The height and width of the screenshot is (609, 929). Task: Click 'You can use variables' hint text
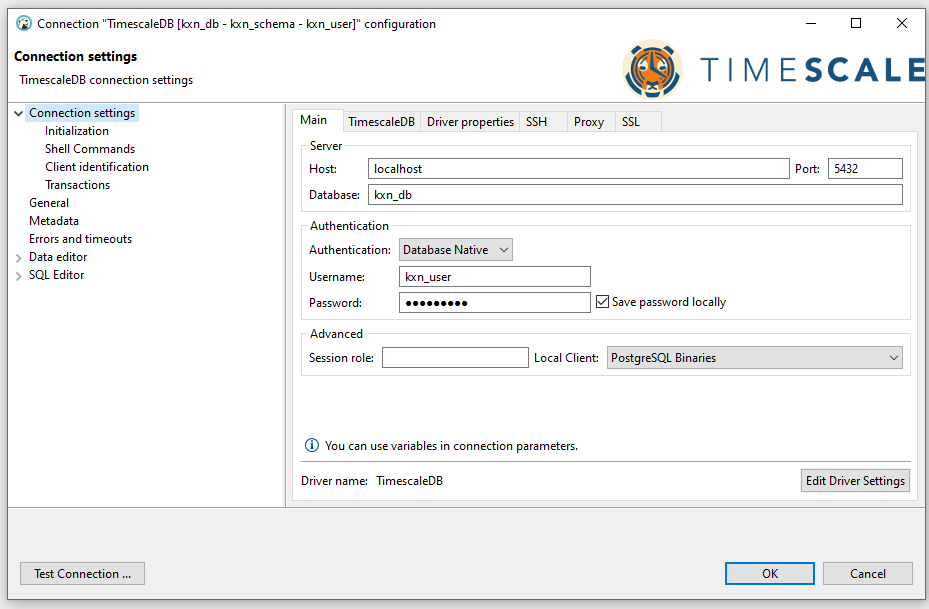451,445
